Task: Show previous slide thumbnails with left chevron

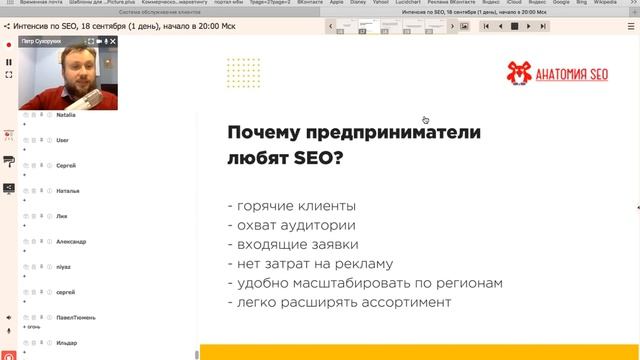Action: pos(331,27)
